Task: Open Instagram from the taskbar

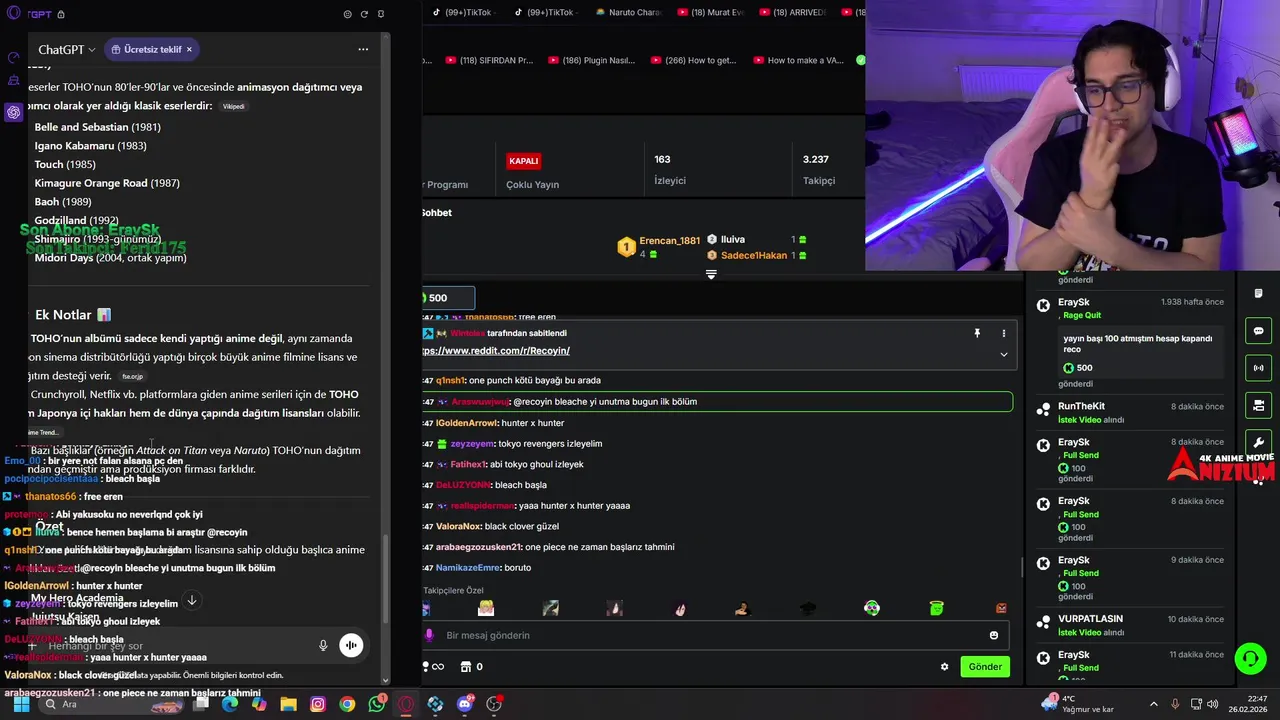Action: 318,704
